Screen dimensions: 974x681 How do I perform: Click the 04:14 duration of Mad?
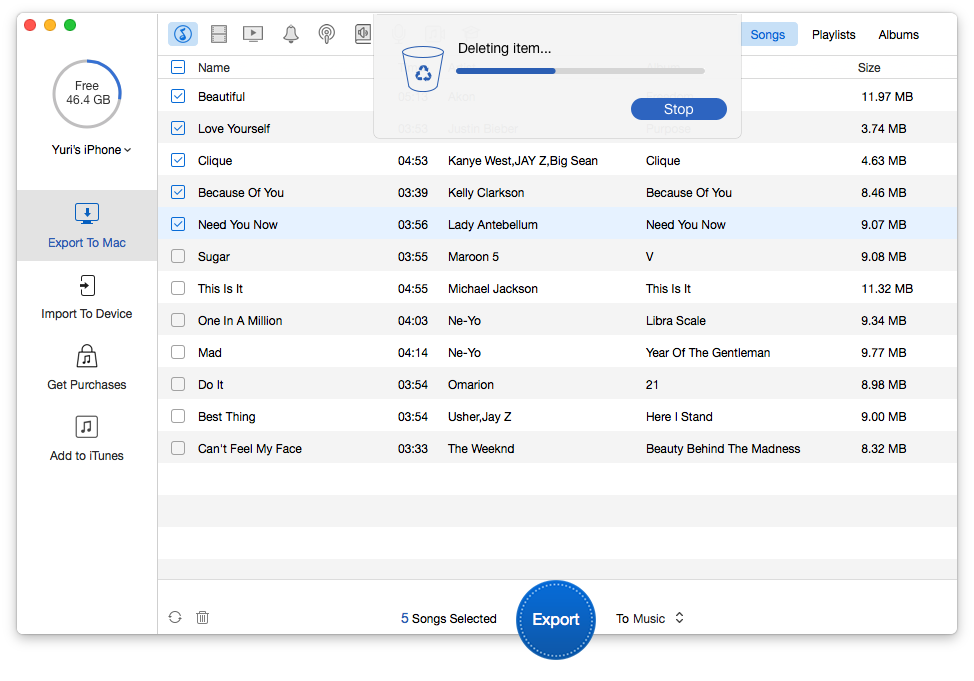[413, 352]
